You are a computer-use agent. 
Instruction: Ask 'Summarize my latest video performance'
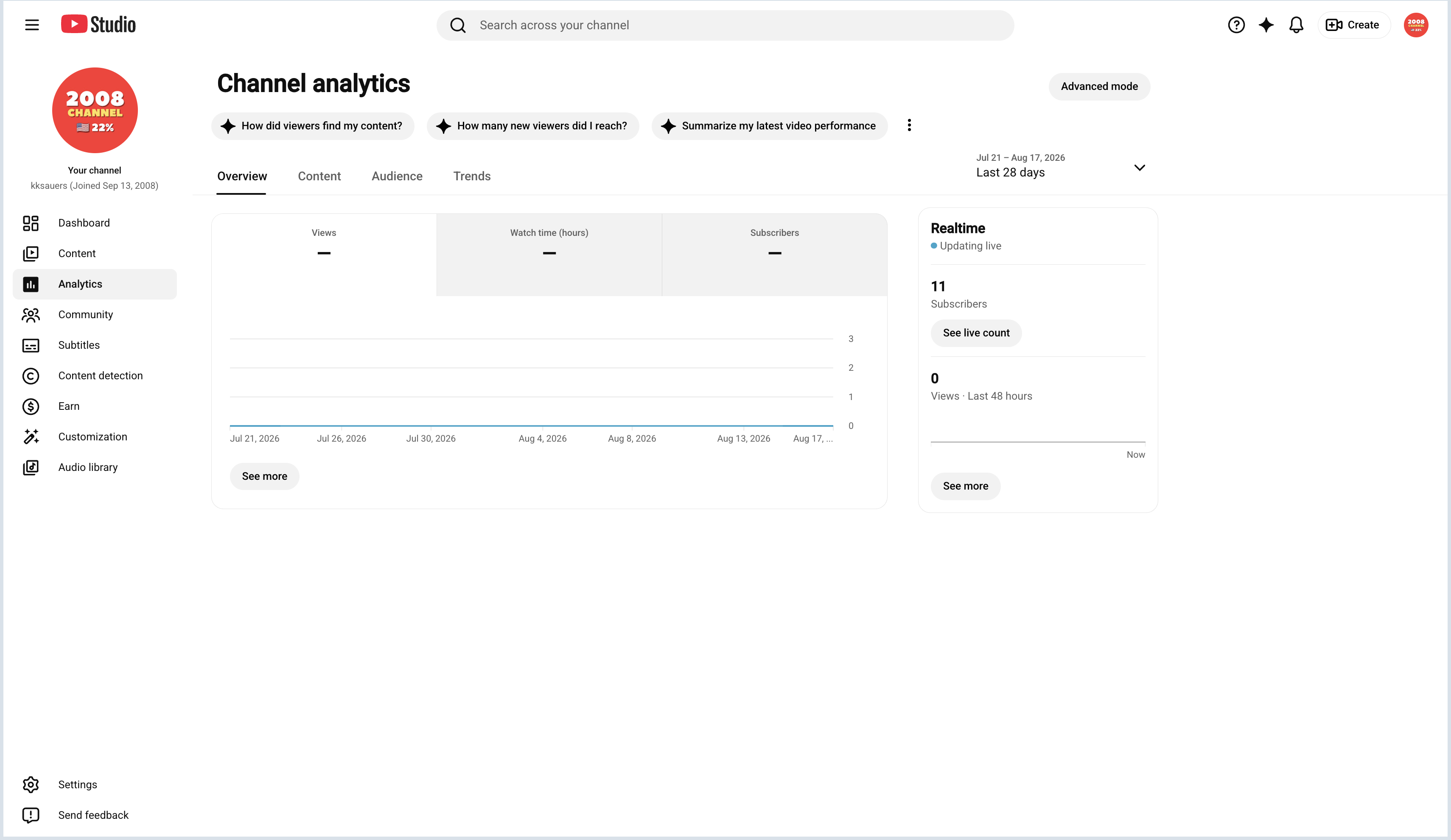(769, 126)
